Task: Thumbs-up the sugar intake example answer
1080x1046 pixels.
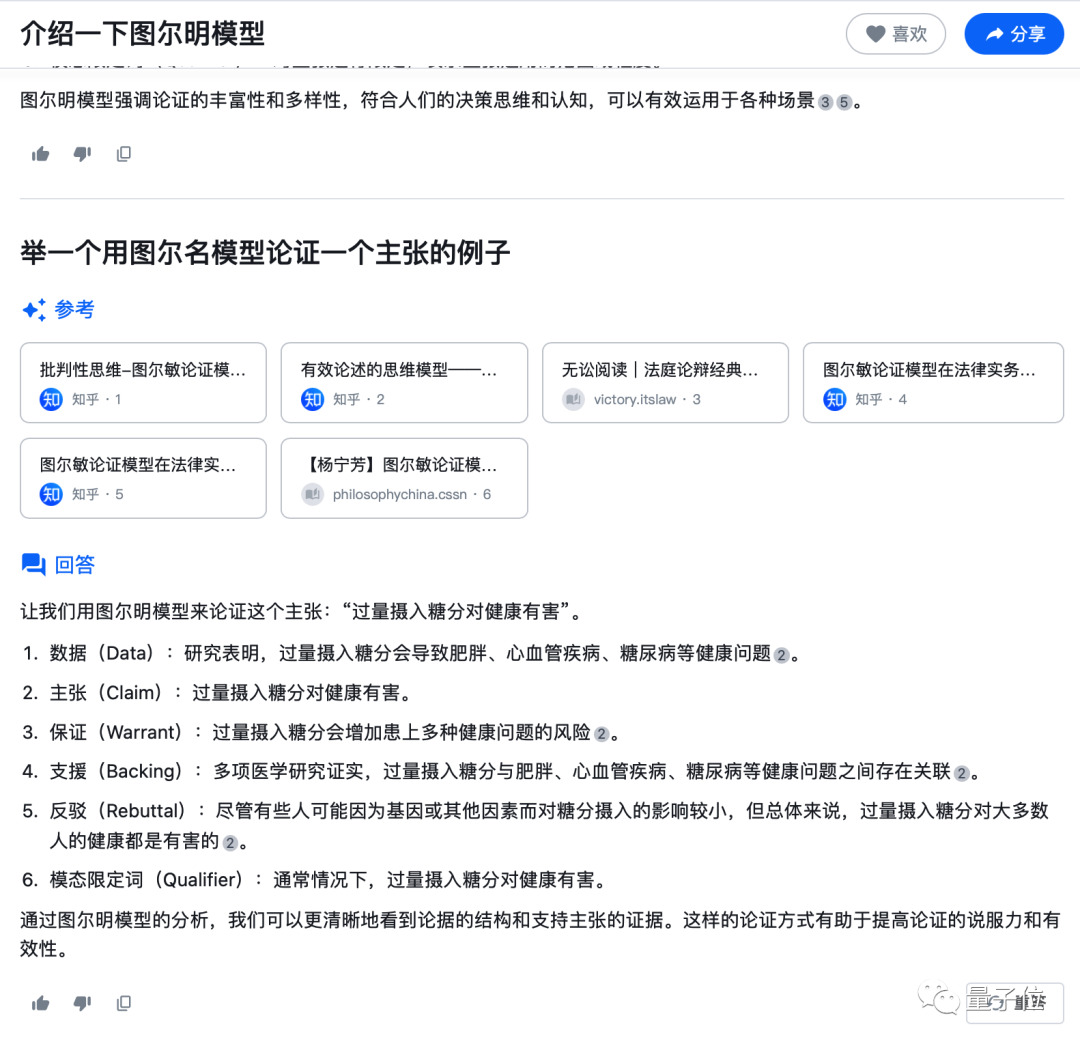Action: coord(41,1003)
